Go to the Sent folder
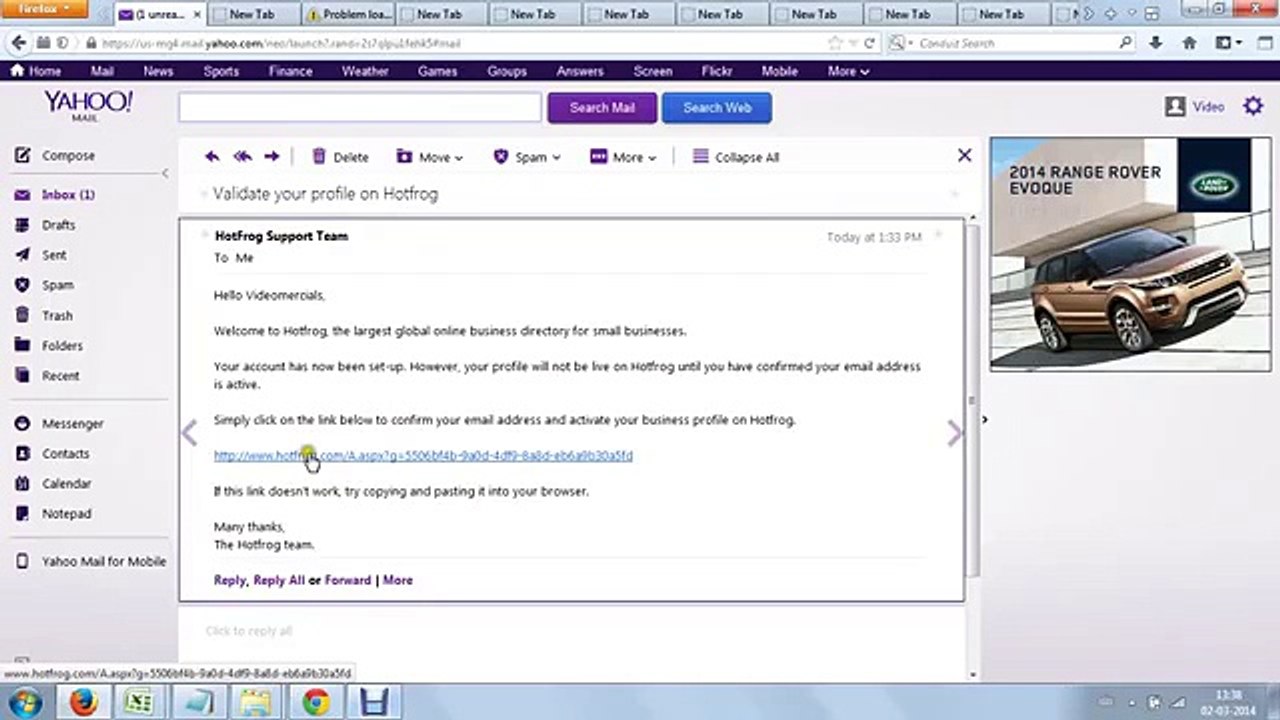The height and width of the screenshot is (720, 1280). point(41,255)
